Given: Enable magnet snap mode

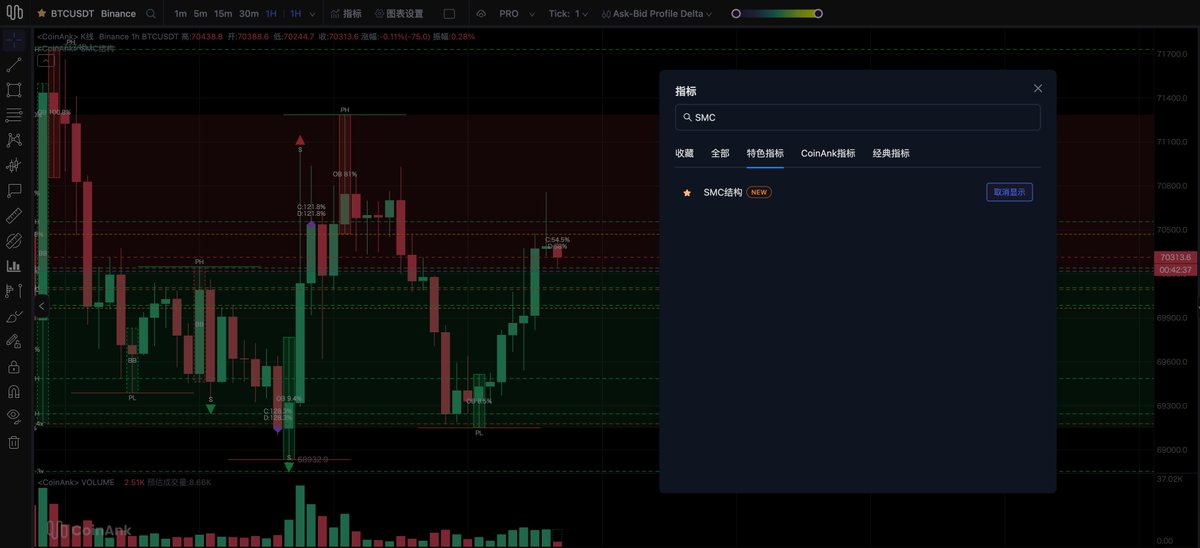Looking at the screenshot, I should [x=14, y=392].
